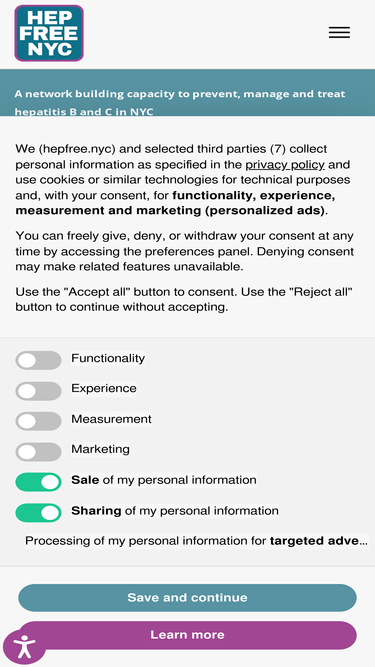Select the Functionality label text
The height and width of the screenshot is (667, 375).
[x=108, y=358]
